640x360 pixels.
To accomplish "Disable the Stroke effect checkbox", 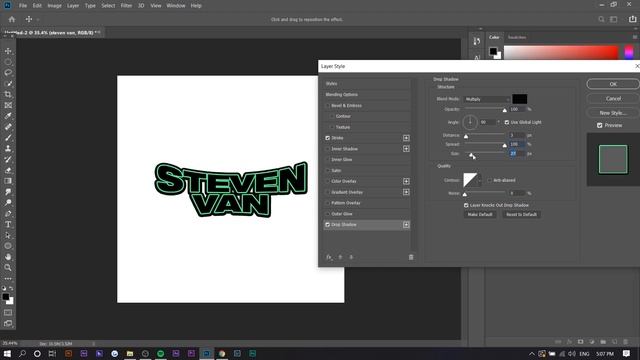I will pos(327,138).
